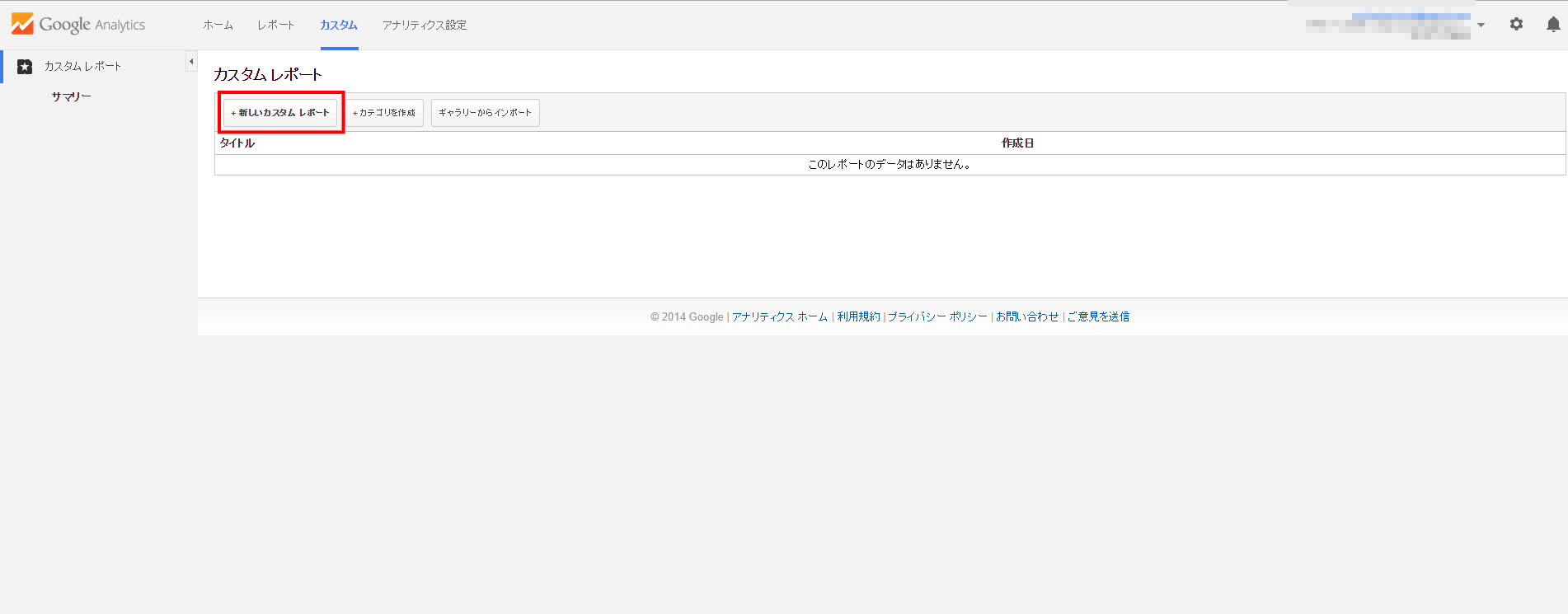This screenshot has height=614, width=1568.
Task: Sort by the 作成日 column header
Action: [1017, 143]
